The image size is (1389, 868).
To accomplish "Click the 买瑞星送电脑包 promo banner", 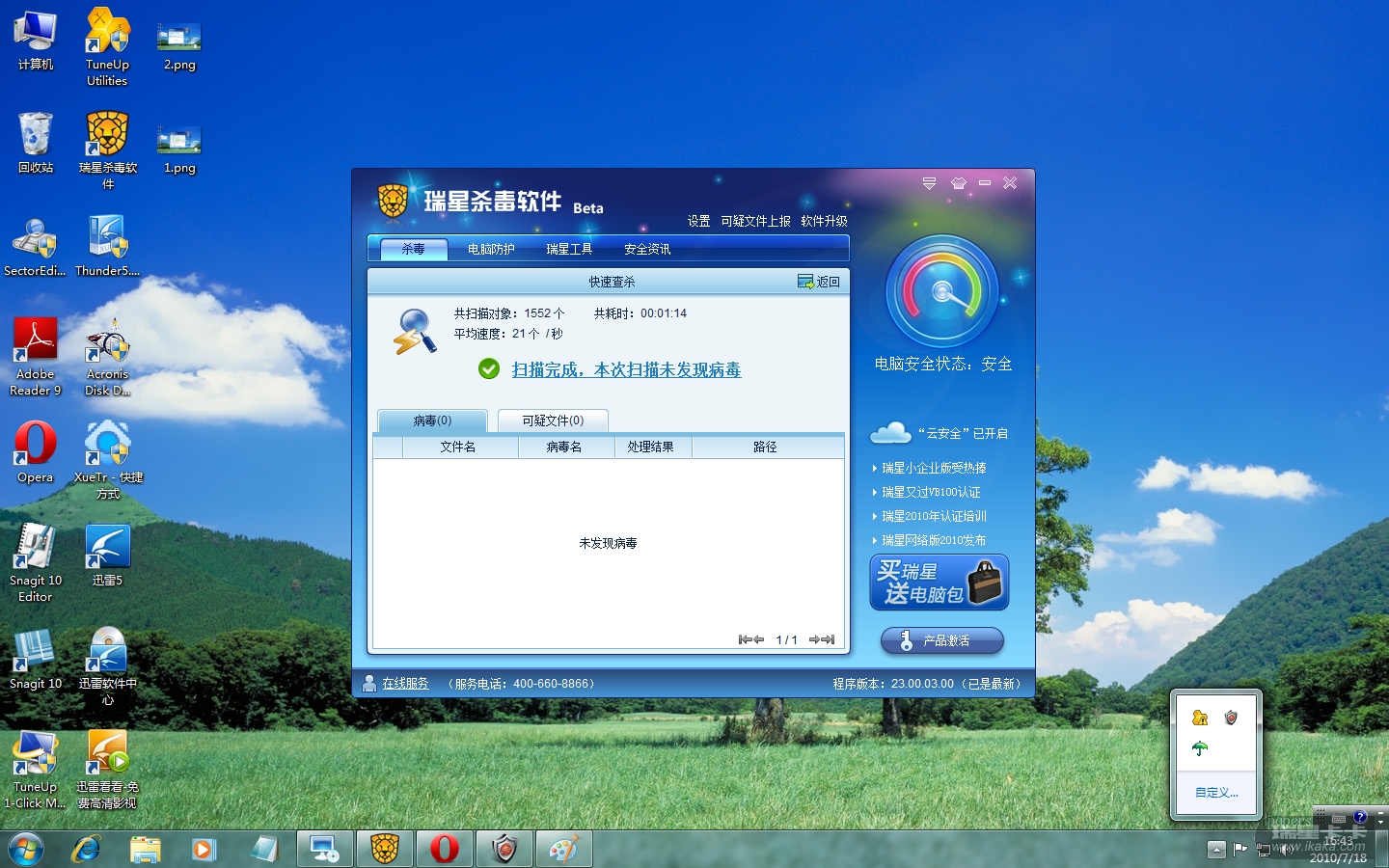I will pyautogui.click(x=940, y=583).
